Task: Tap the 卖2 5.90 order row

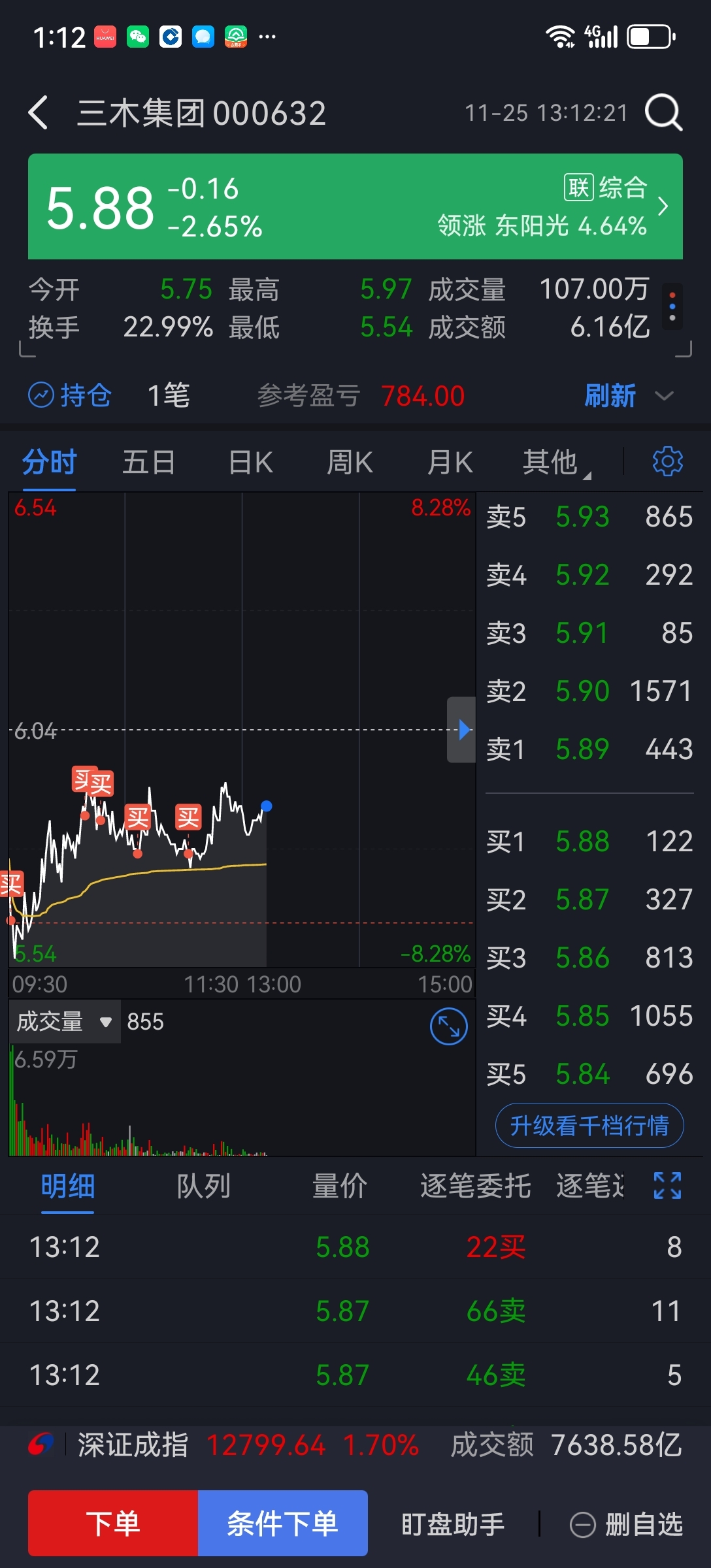Action: [589, 691]
